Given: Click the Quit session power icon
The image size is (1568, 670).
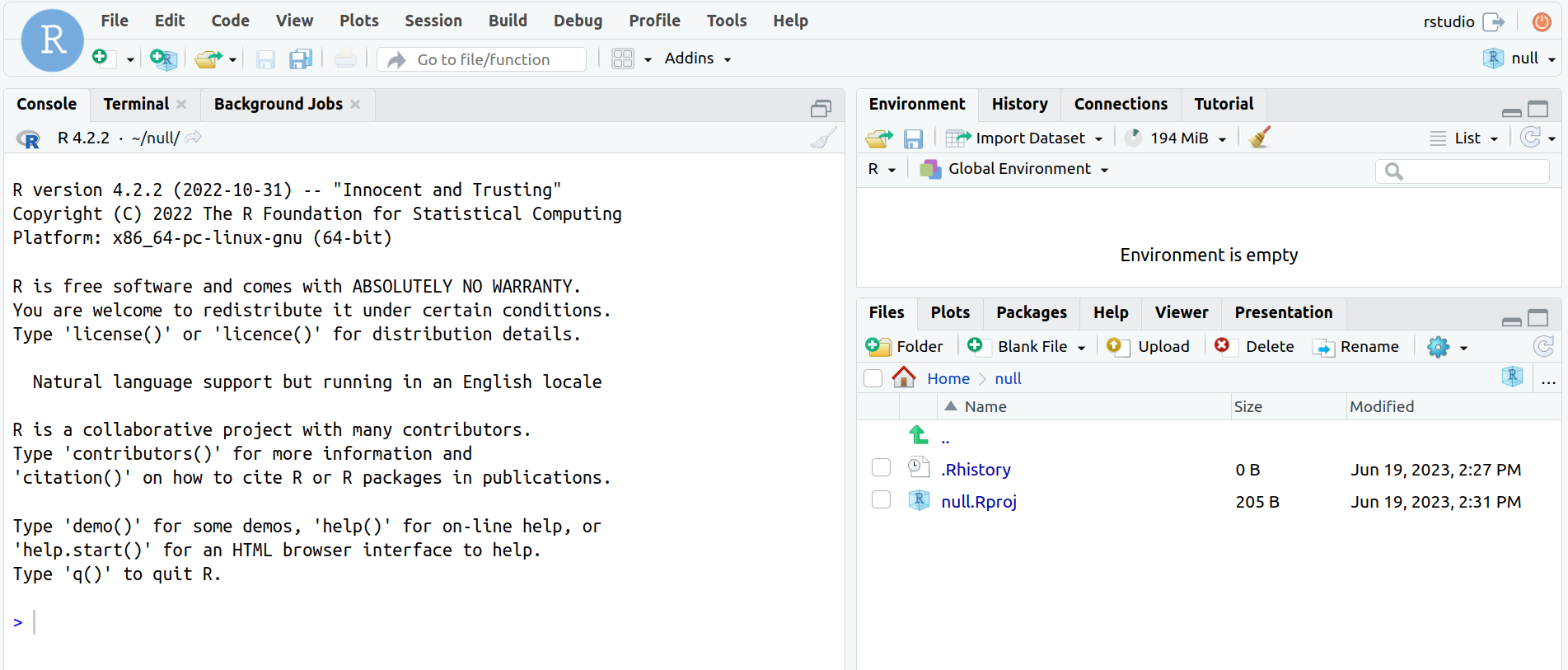Looking at the screenshot, I should 1541,21.
